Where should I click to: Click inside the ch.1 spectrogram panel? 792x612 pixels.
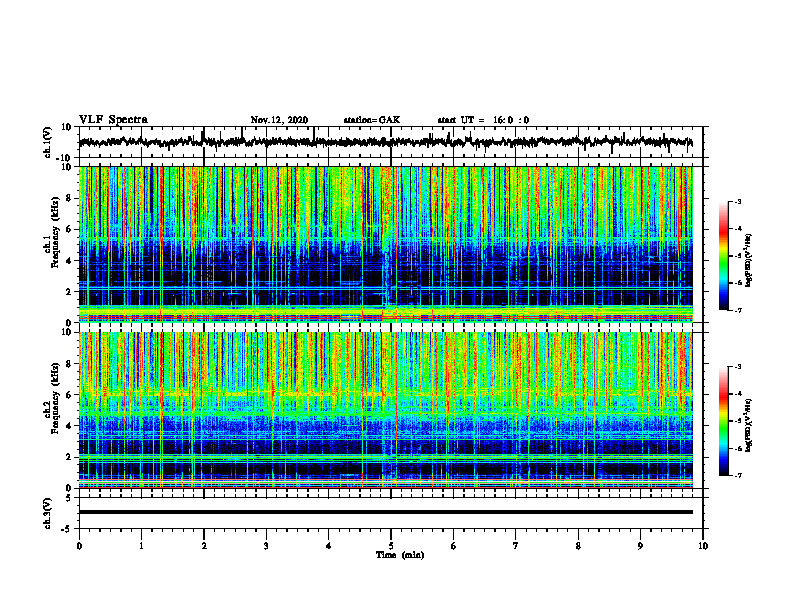point(385,244)
